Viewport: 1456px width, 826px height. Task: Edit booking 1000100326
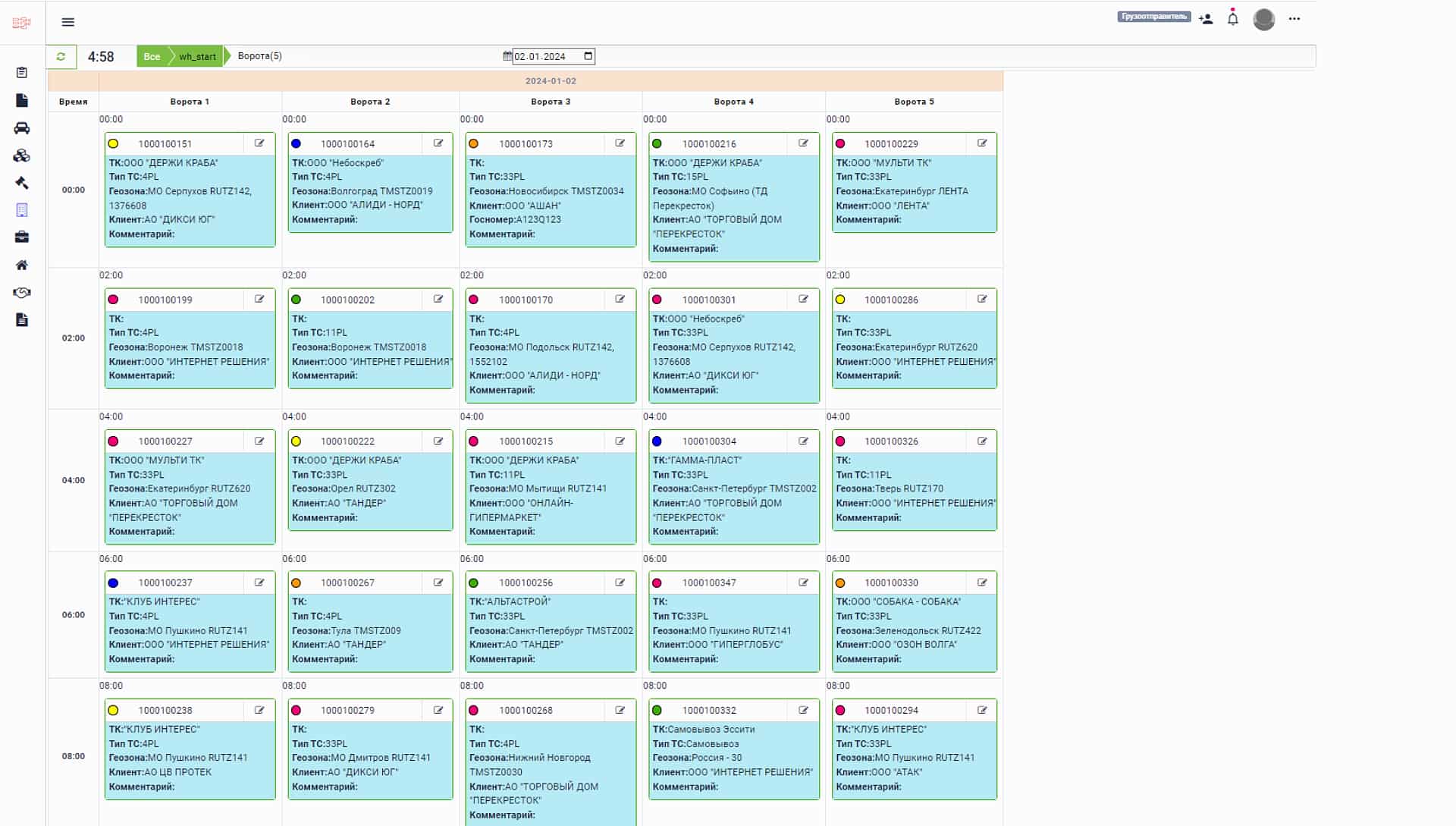click(983, 441)
